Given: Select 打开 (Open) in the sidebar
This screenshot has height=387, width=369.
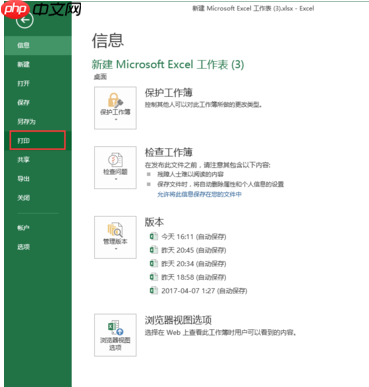Looking at the screenshot, I should (x=38, y=83).
